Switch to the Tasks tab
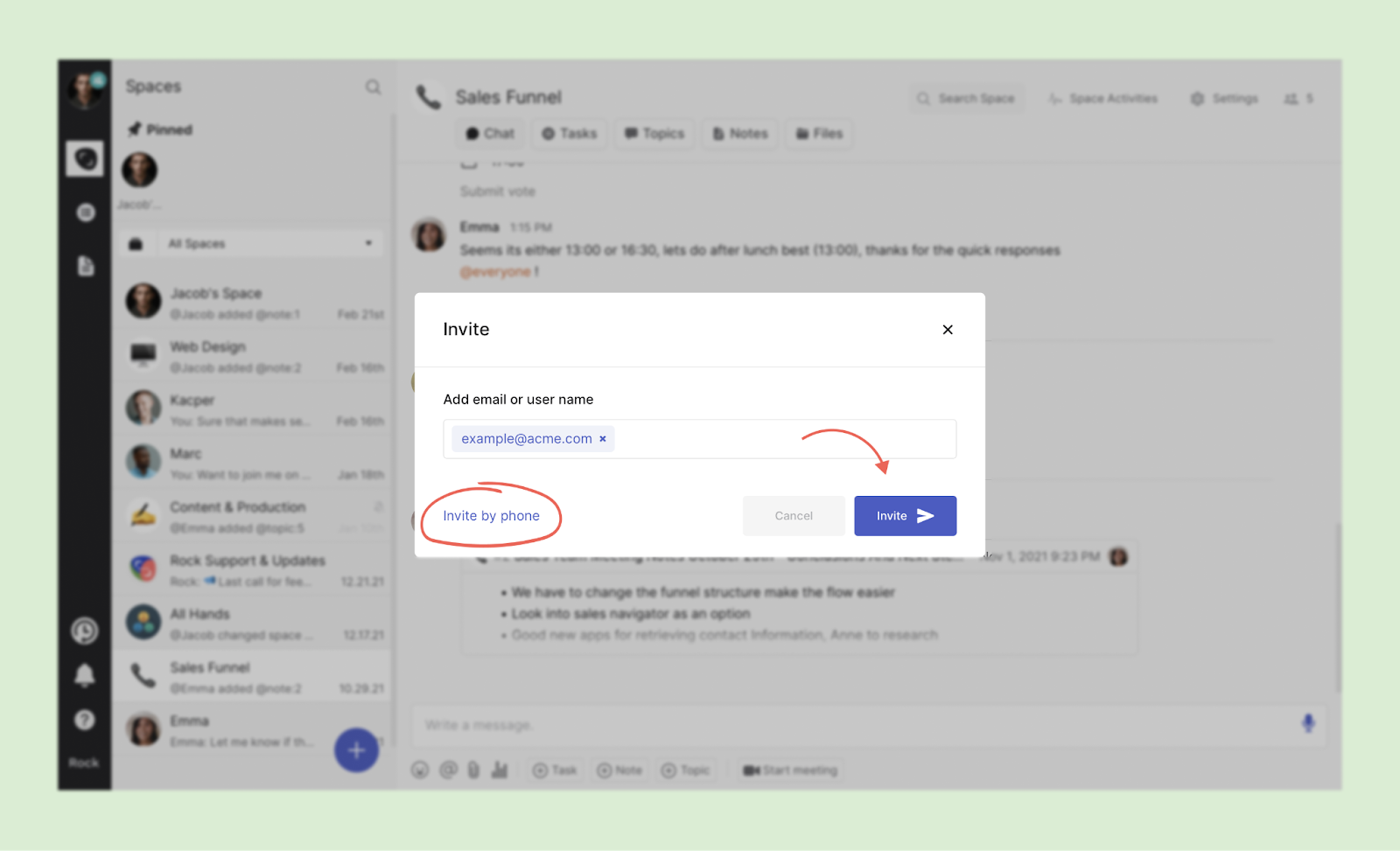 [570, 134]
